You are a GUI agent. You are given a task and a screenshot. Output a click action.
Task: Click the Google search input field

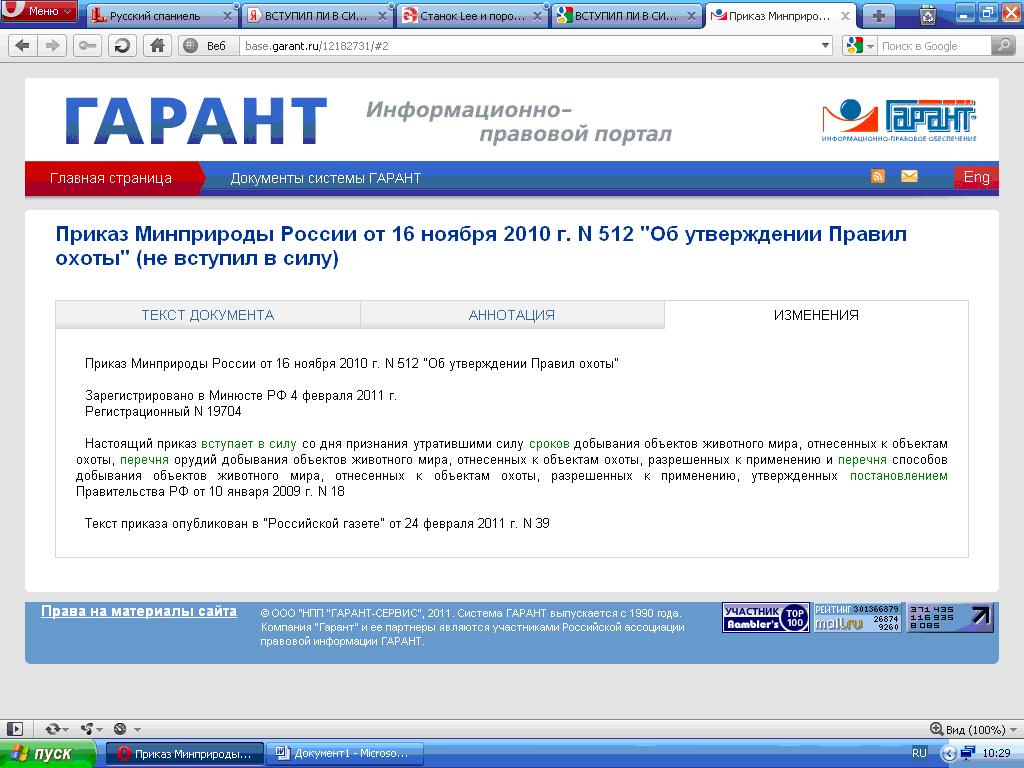pyautogui.click(x=934, y=46)
